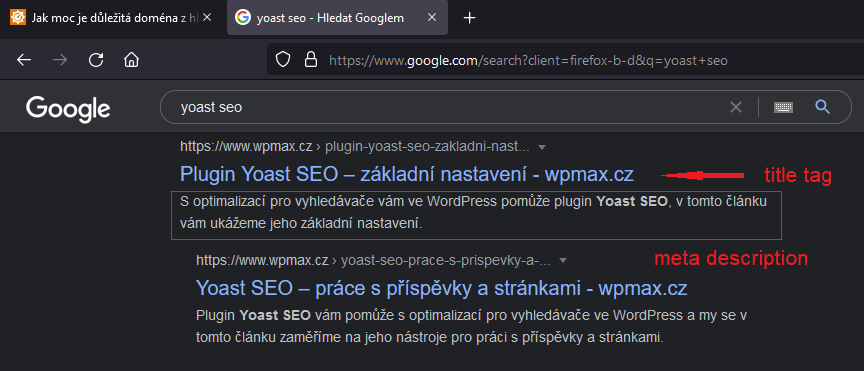Open 'Plugin Yoast SEO – základní nastavení' result

point(407,175)
